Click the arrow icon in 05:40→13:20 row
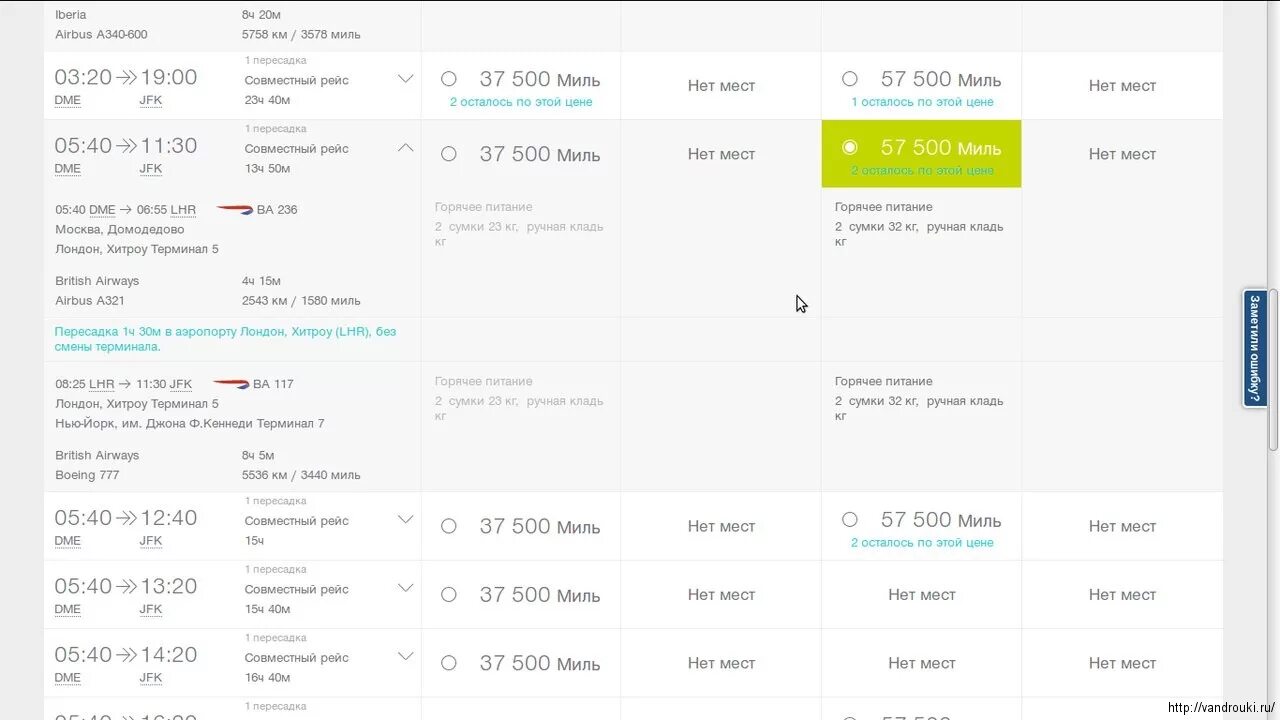 [x=126, y=586]
